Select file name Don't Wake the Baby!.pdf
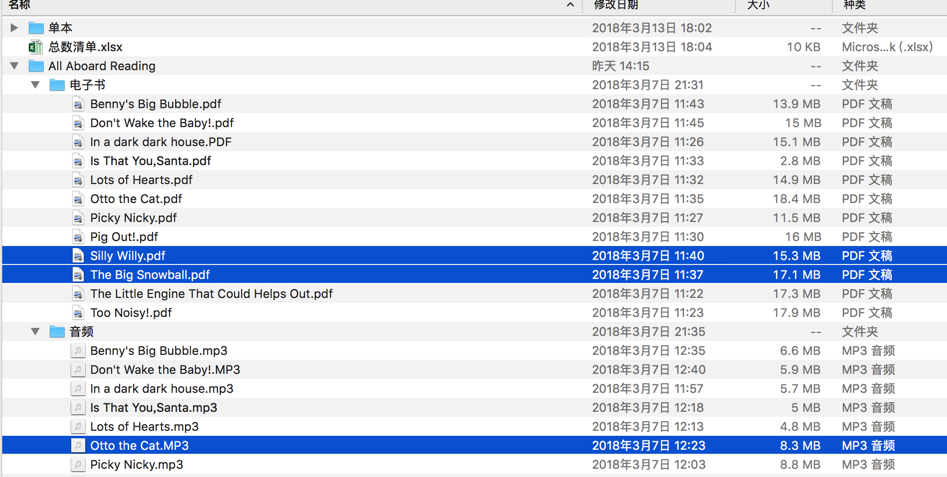Screen dimensions: 947x477 click(x=162, y=123)
